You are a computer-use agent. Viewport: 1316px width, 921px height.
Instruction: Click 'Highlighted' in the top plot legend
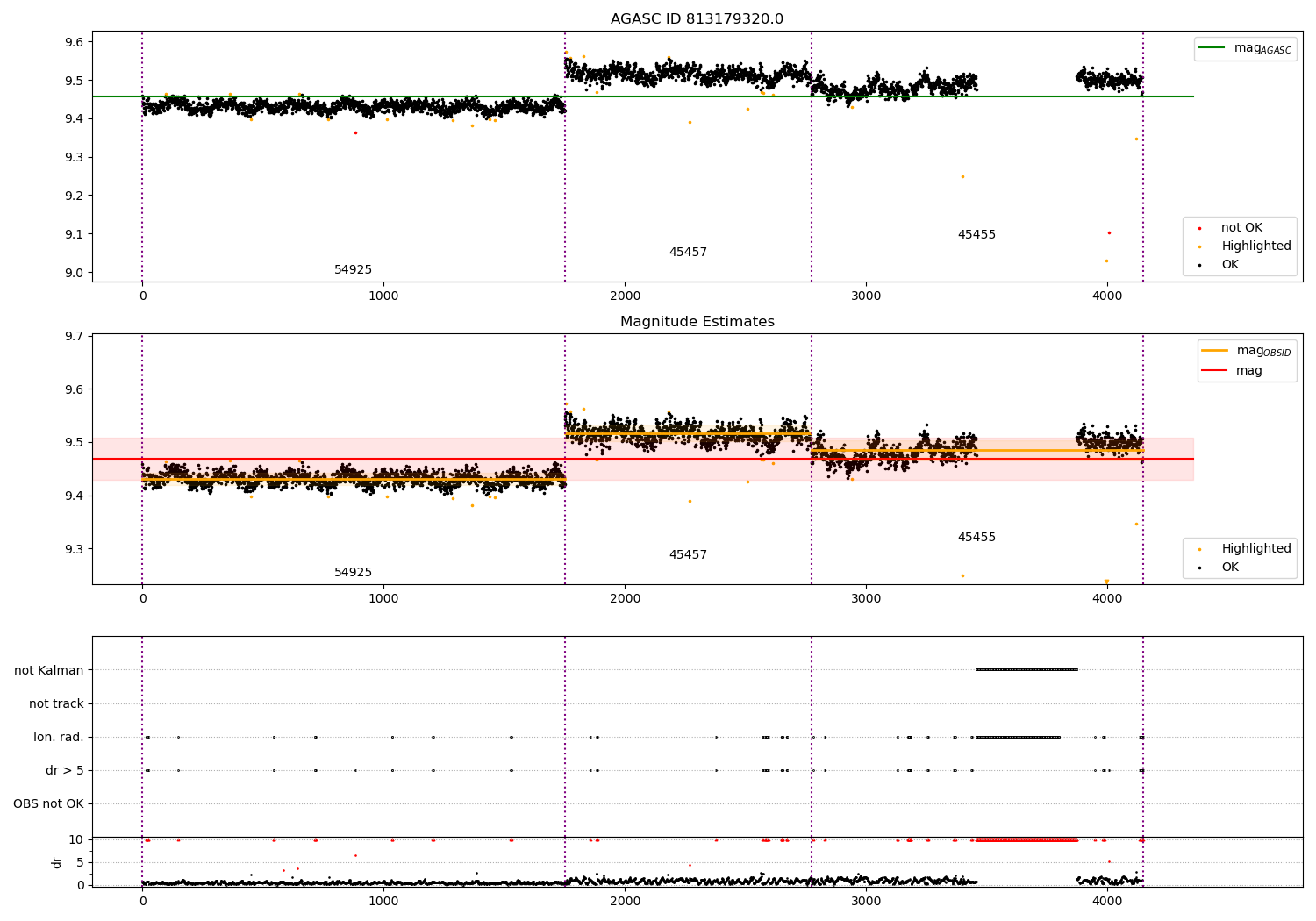(1255, 246)
